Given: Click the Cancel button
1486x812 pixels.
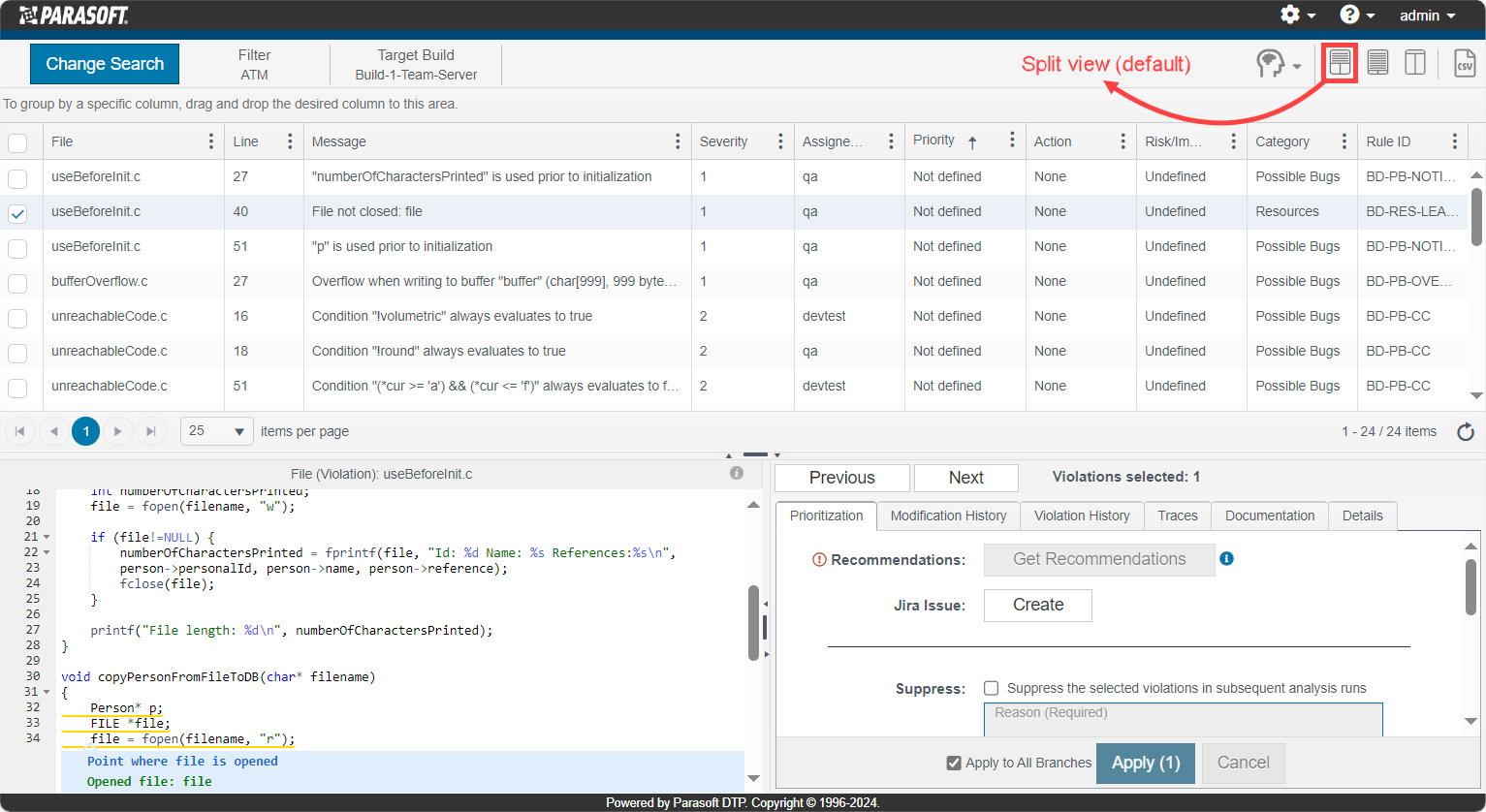Looking at the screenshot, I should [x=1244, y=763].
